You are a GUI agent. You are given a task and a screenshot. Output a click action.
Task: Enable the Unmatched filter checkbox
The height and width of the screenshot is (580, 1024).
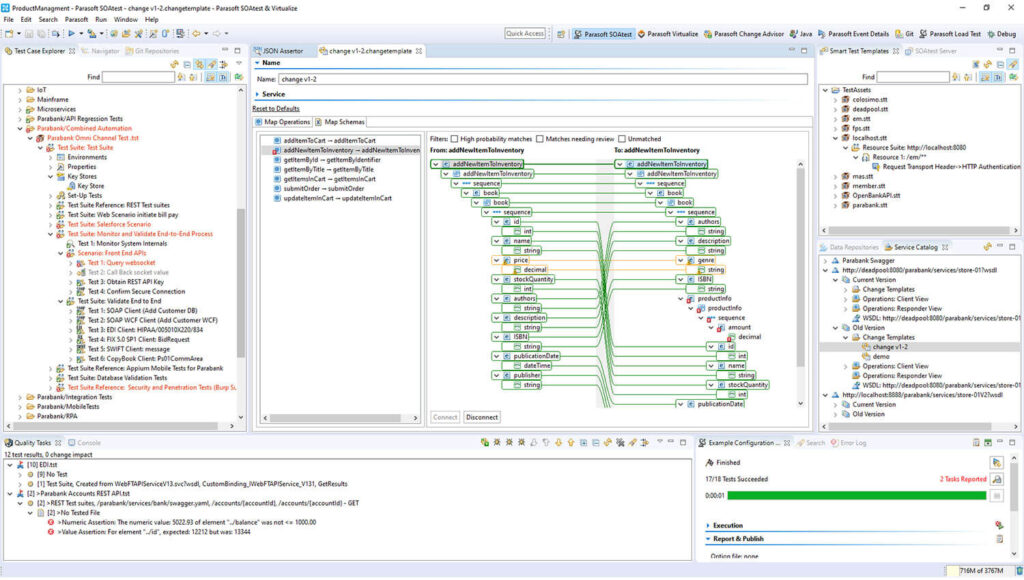[622, 139]
